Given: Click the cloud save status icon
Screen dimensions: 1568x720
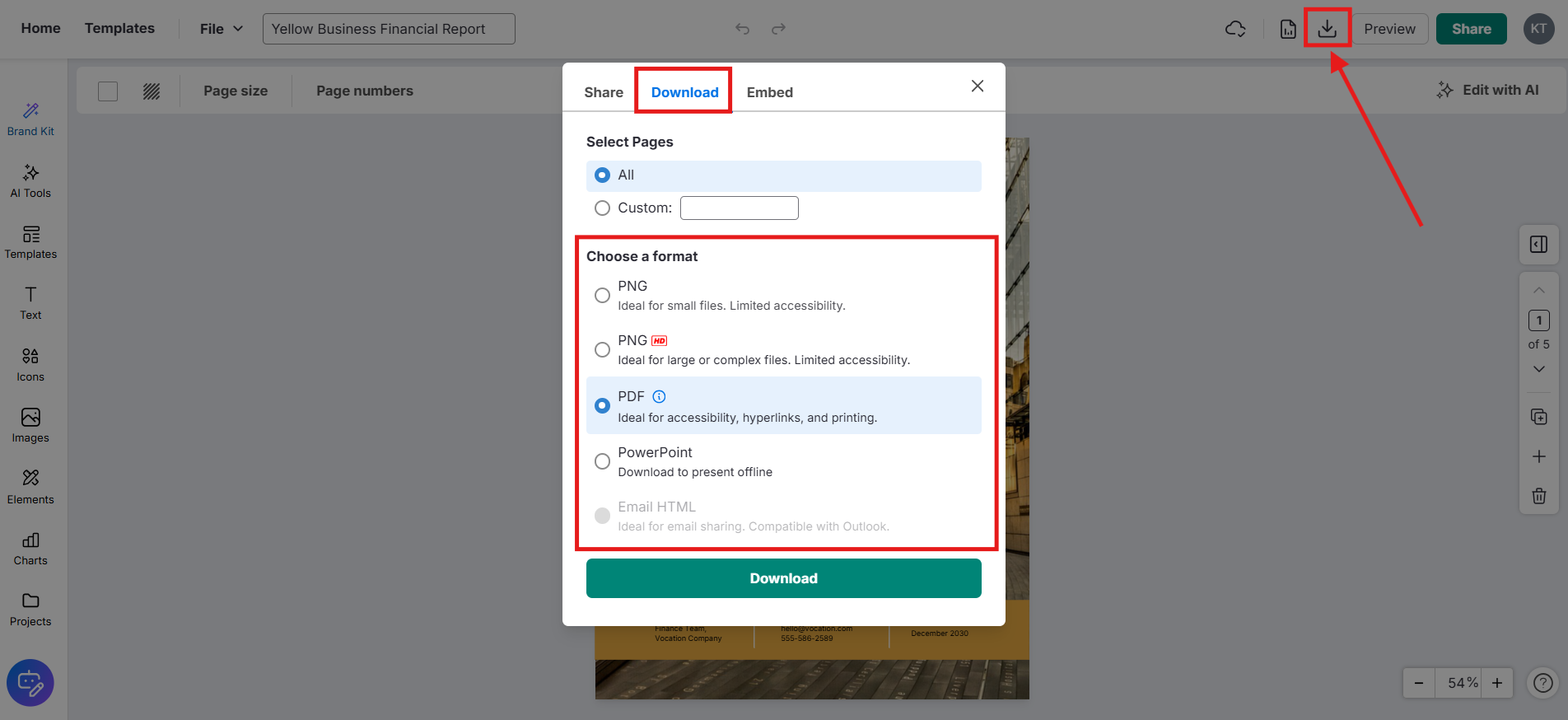Looking at the screenshot, I should (1235, 29).
